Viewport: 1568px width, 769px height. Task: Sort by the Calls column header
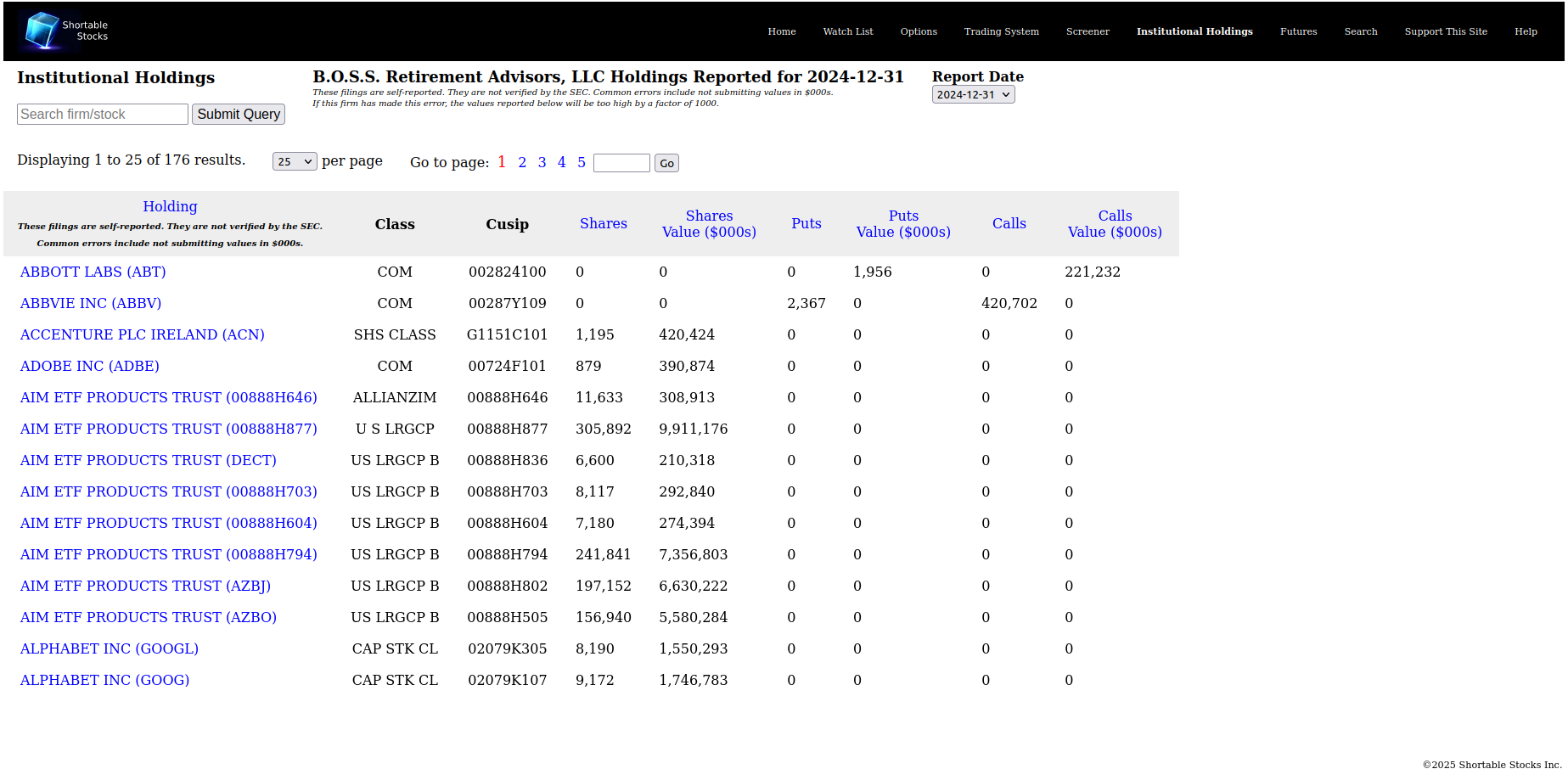tap(1009, 223)
